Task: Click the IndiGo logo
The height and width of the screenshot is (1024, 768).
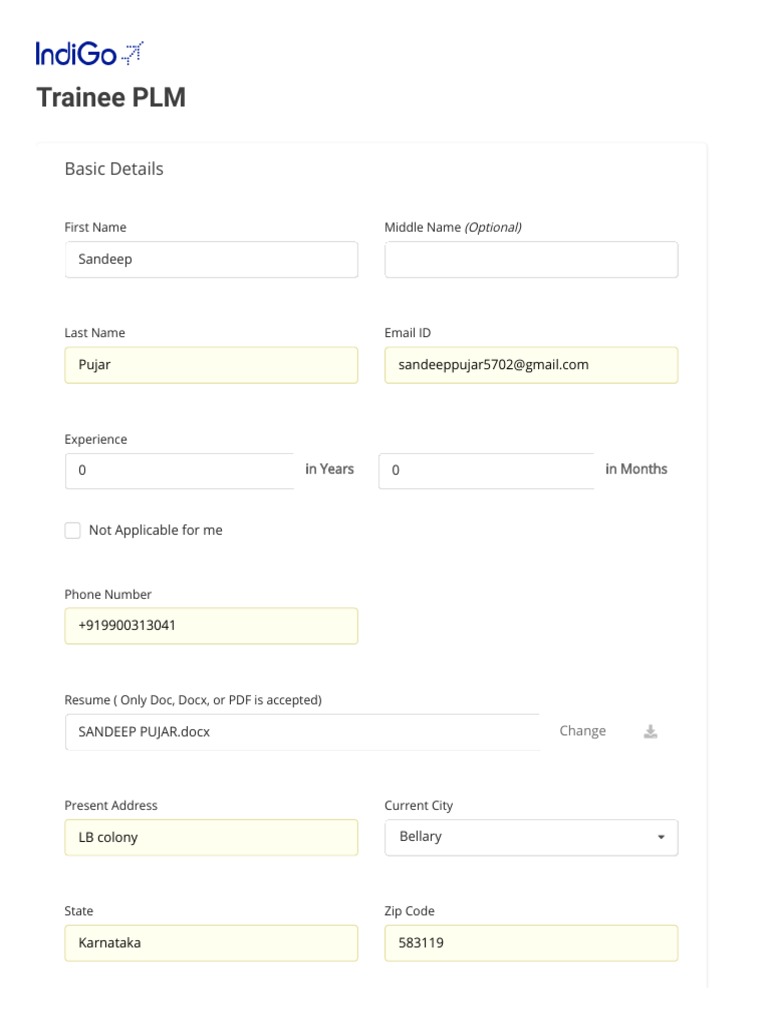Action: (x=89, y=53)
